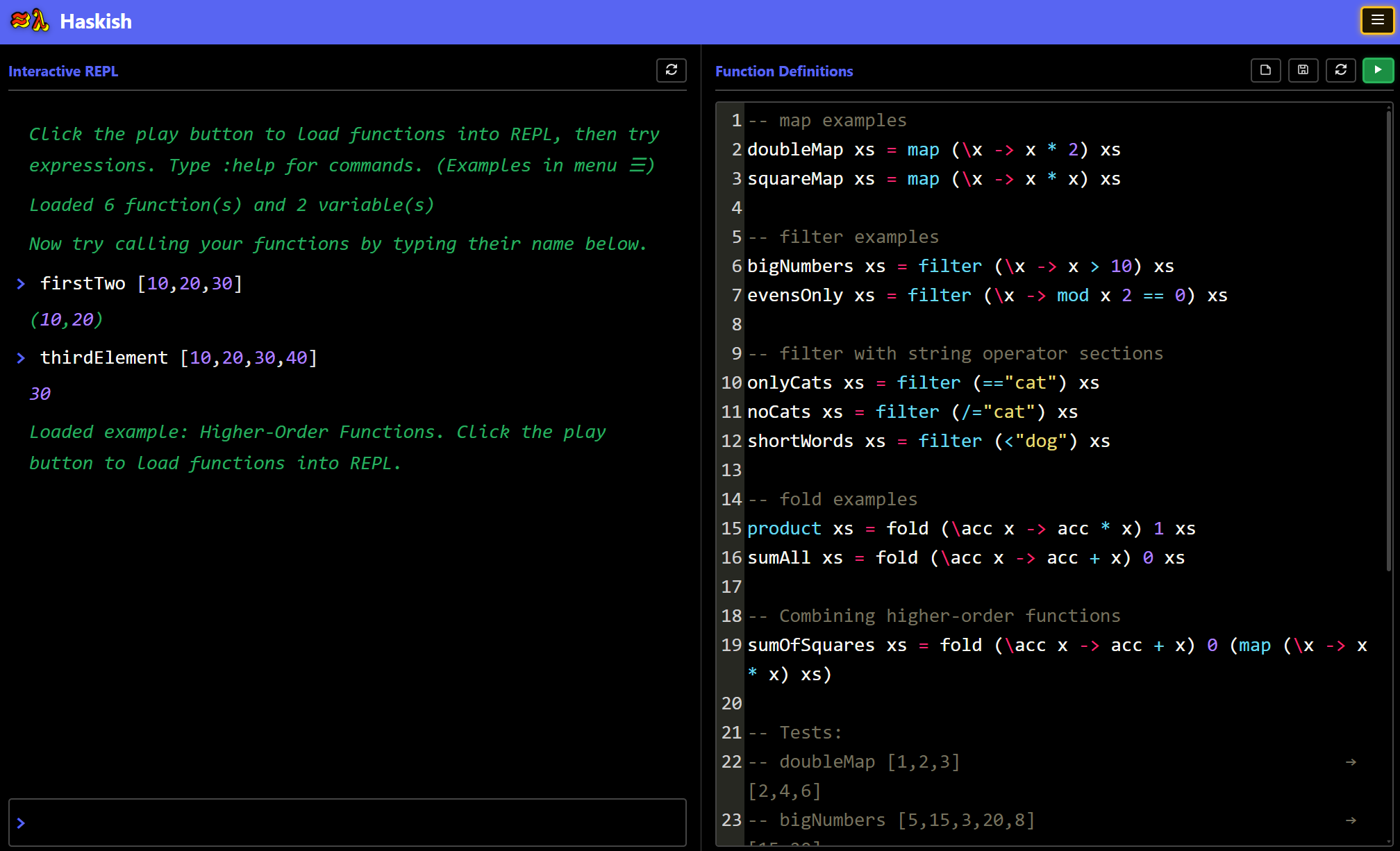Place cursor in evensOnly definition line
This screenshot has width=1400, height=851.
[x=987, y=295]
